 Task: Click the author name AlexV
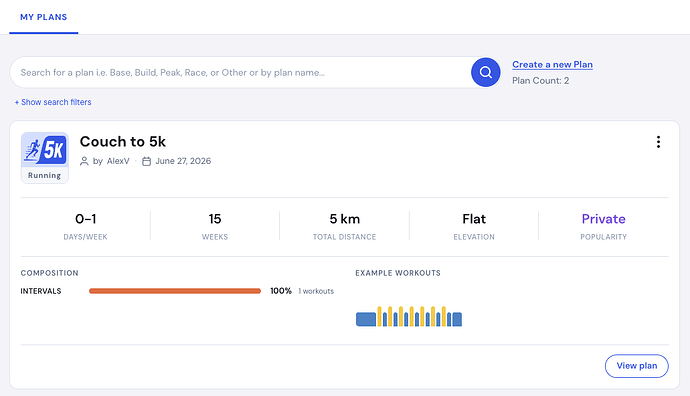click(118, 161)
